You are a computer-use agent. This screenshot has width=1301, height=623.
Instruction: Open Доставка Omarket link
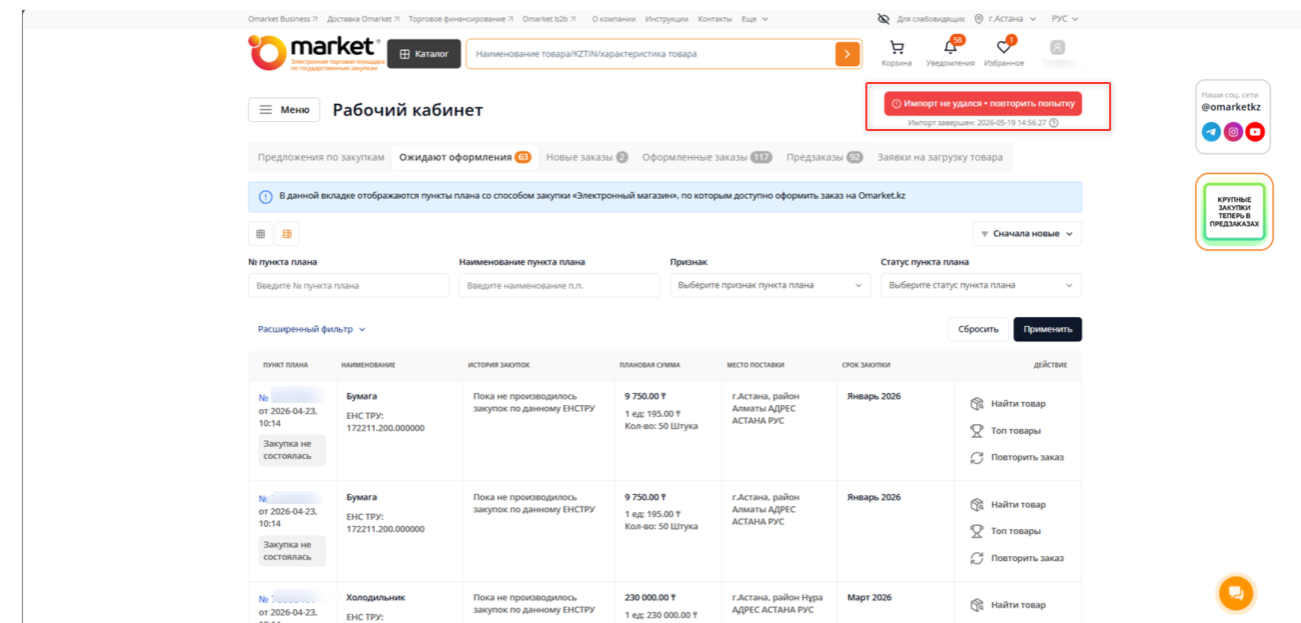(364, 19)
